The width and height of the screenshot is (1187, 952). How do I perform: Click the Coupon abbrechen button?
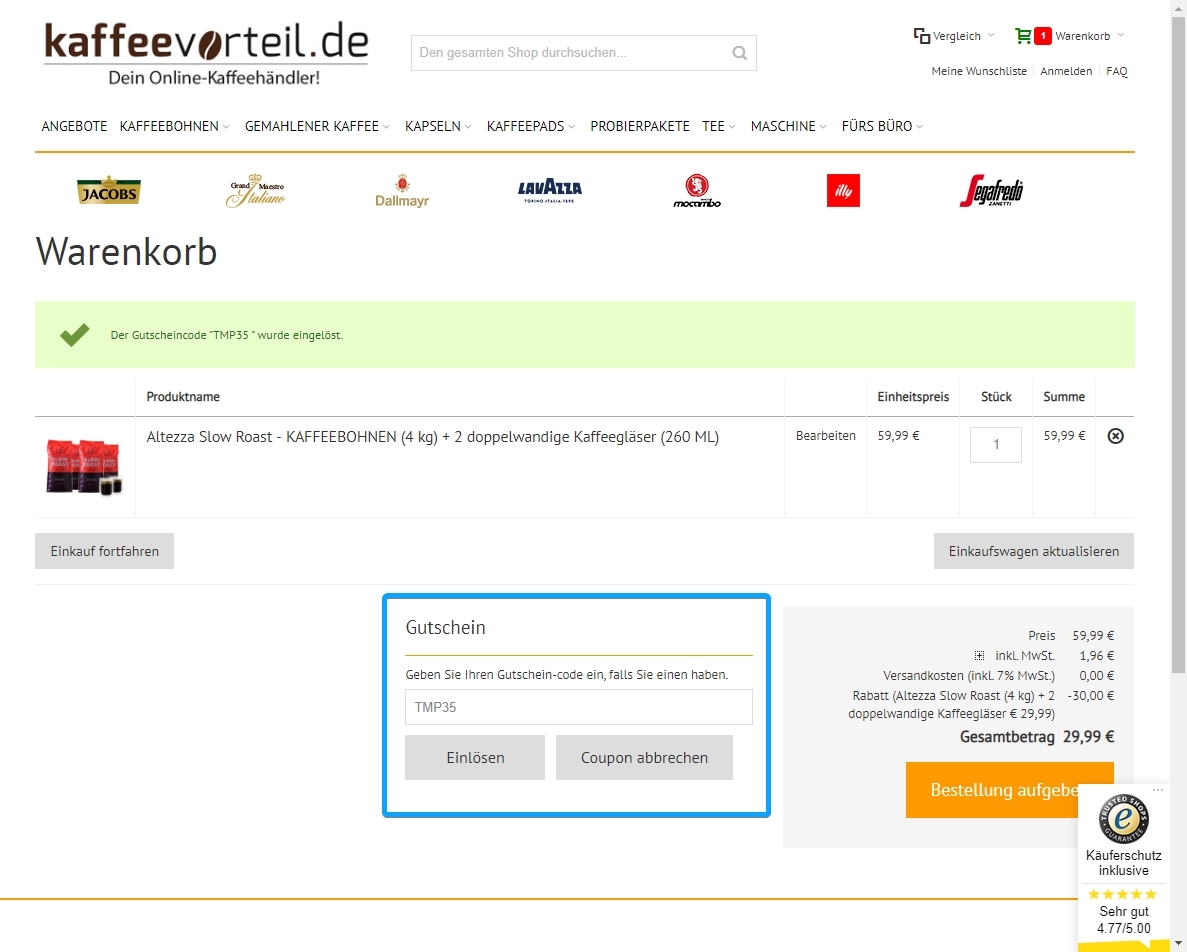644,757
